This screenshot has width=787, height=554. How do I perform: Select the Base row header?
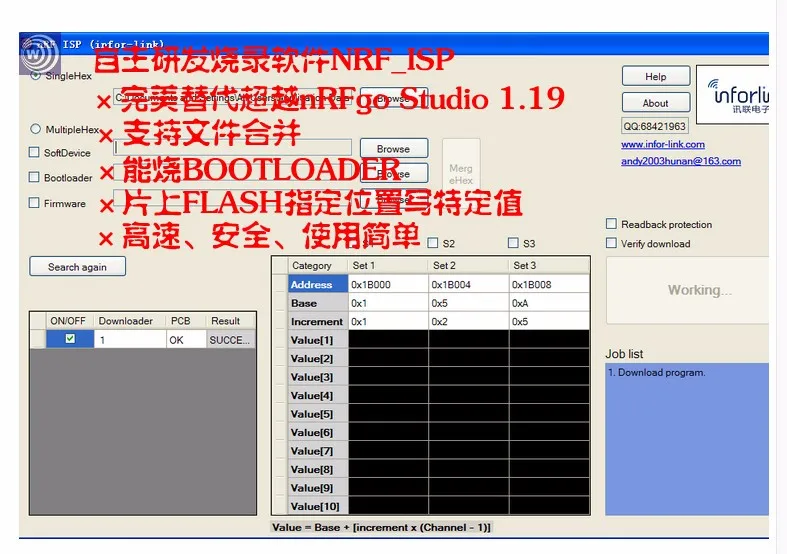click(318, 303)
